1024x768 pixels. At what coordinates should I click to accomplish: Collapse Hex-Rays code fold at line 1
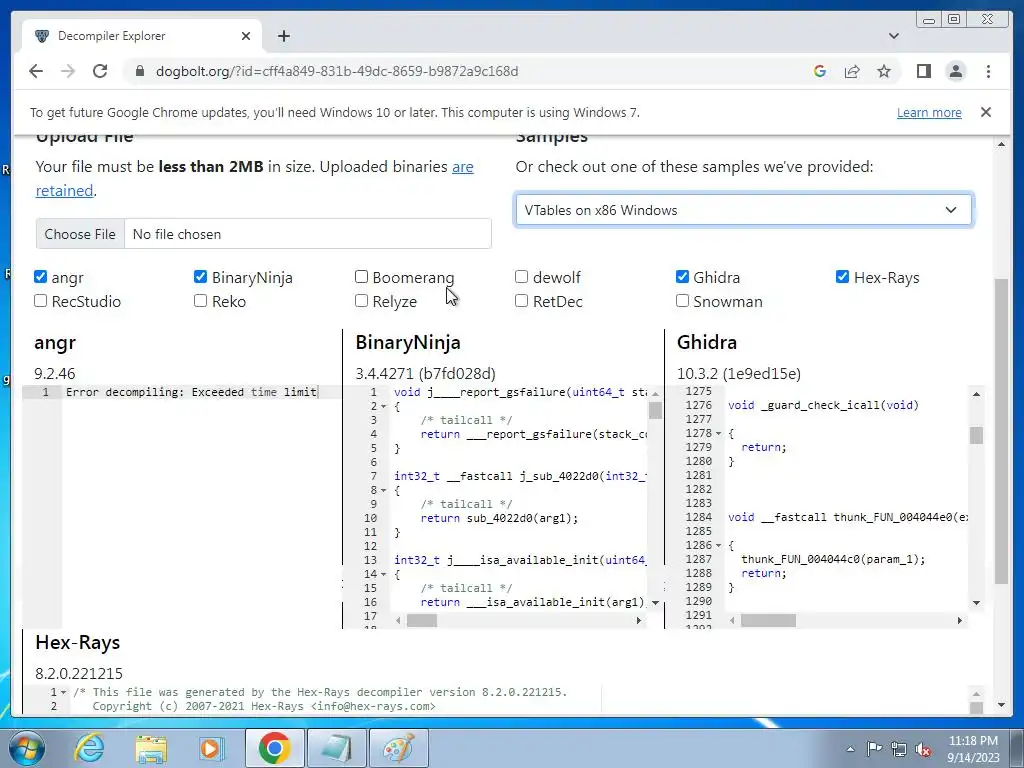point(63,692)
